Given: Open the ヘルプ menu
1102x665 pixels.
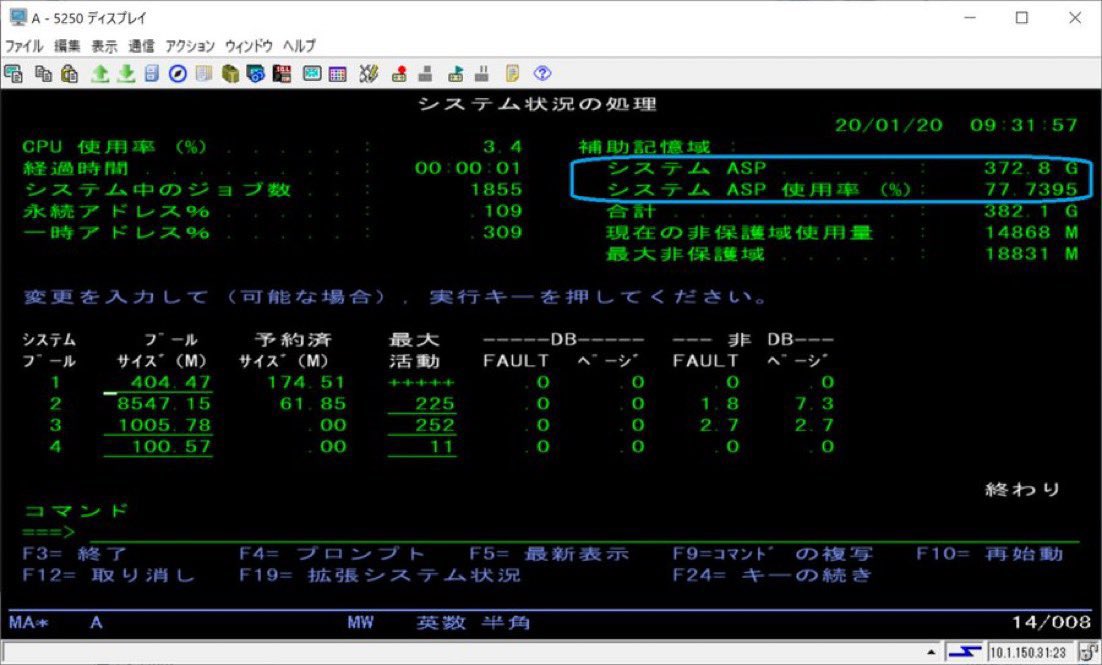Looking at the screenshot, I should 299,46.
